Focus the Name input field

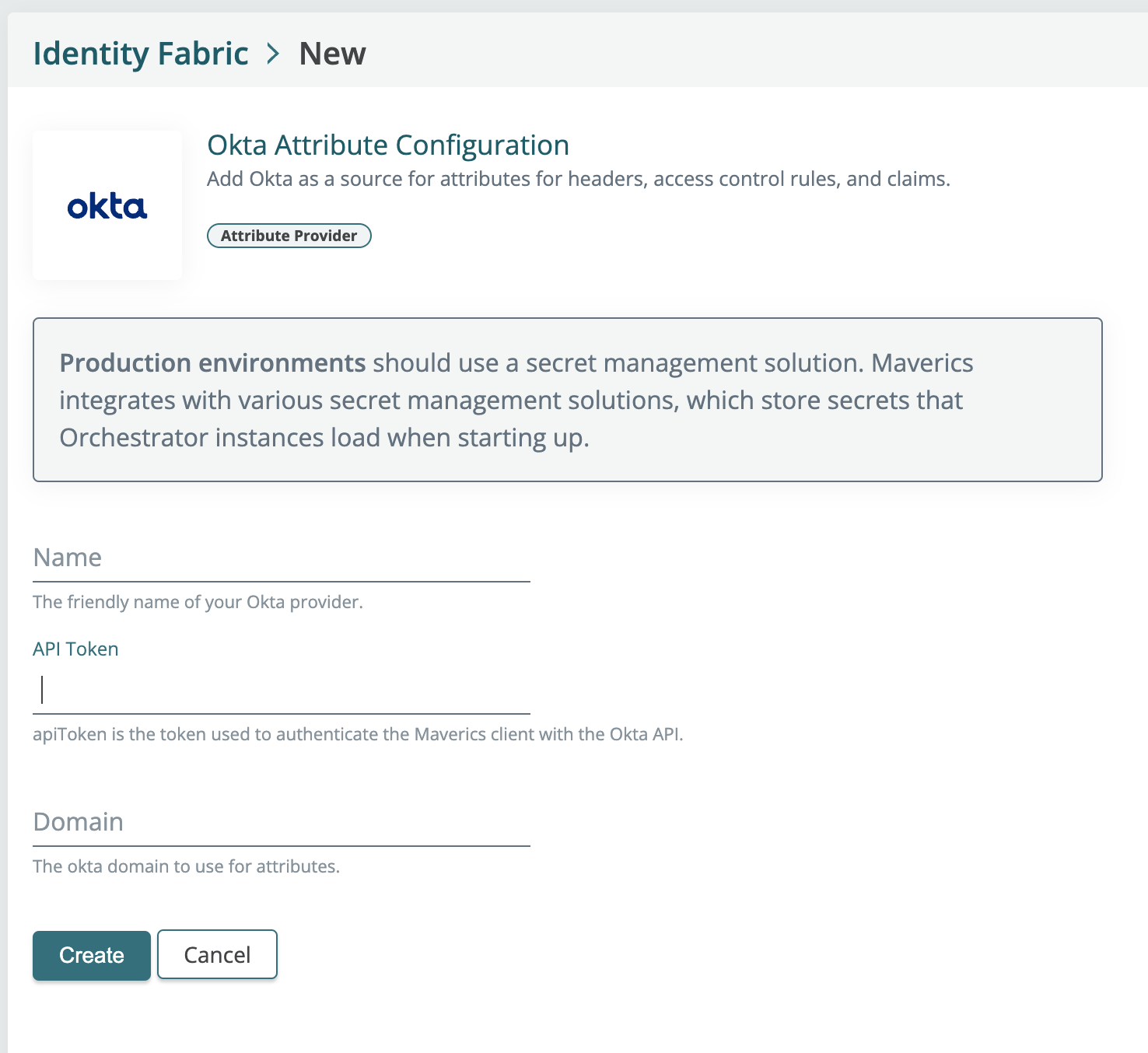click(x=282, y=558)
